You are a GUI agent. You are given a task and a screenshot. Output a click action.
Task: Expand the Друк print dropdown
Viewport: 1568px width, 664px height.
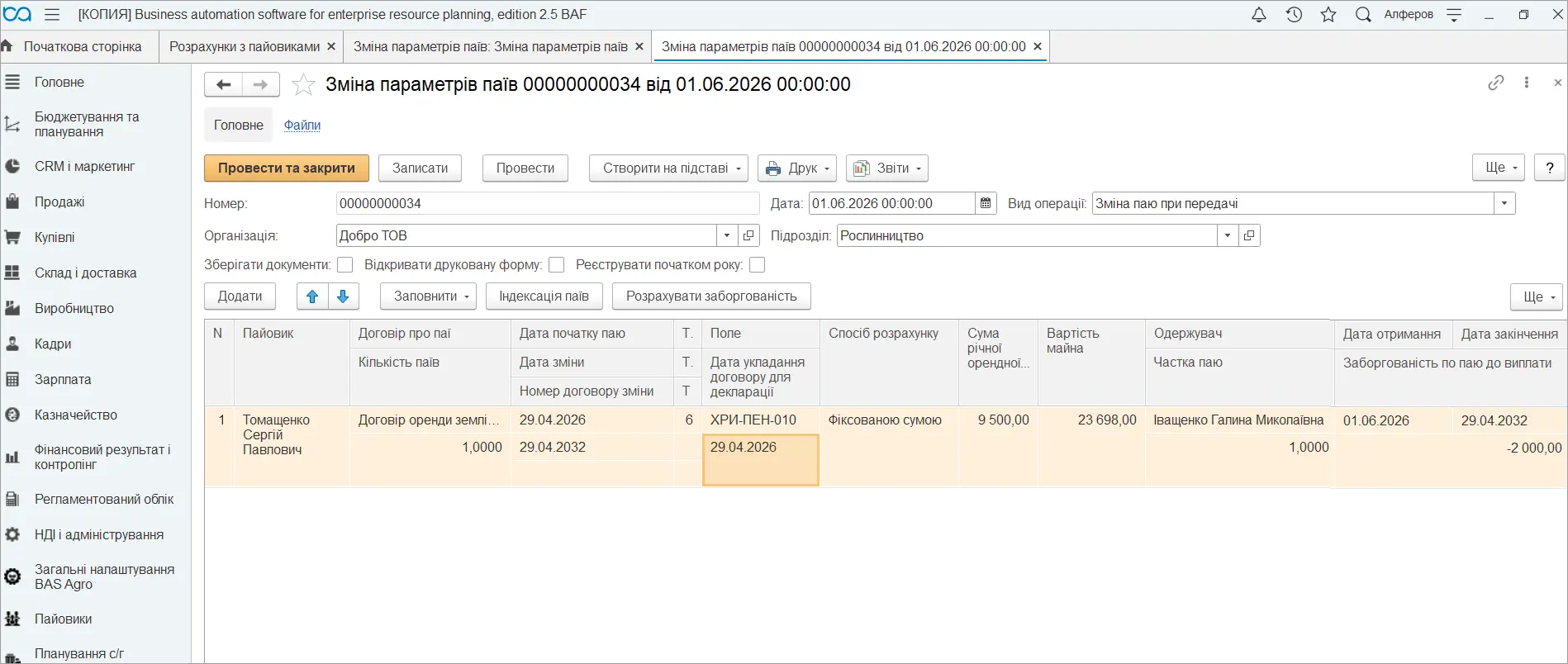click(x=797, y=168)
